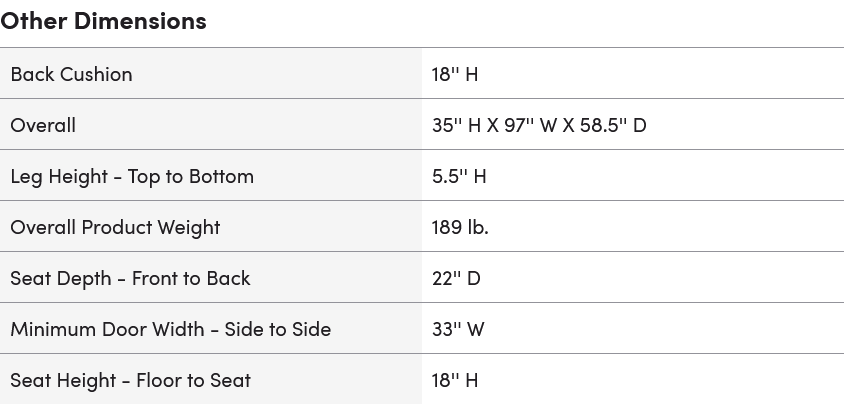
Task: Select the "Front to Back" text
Action: tap(191, 277)
